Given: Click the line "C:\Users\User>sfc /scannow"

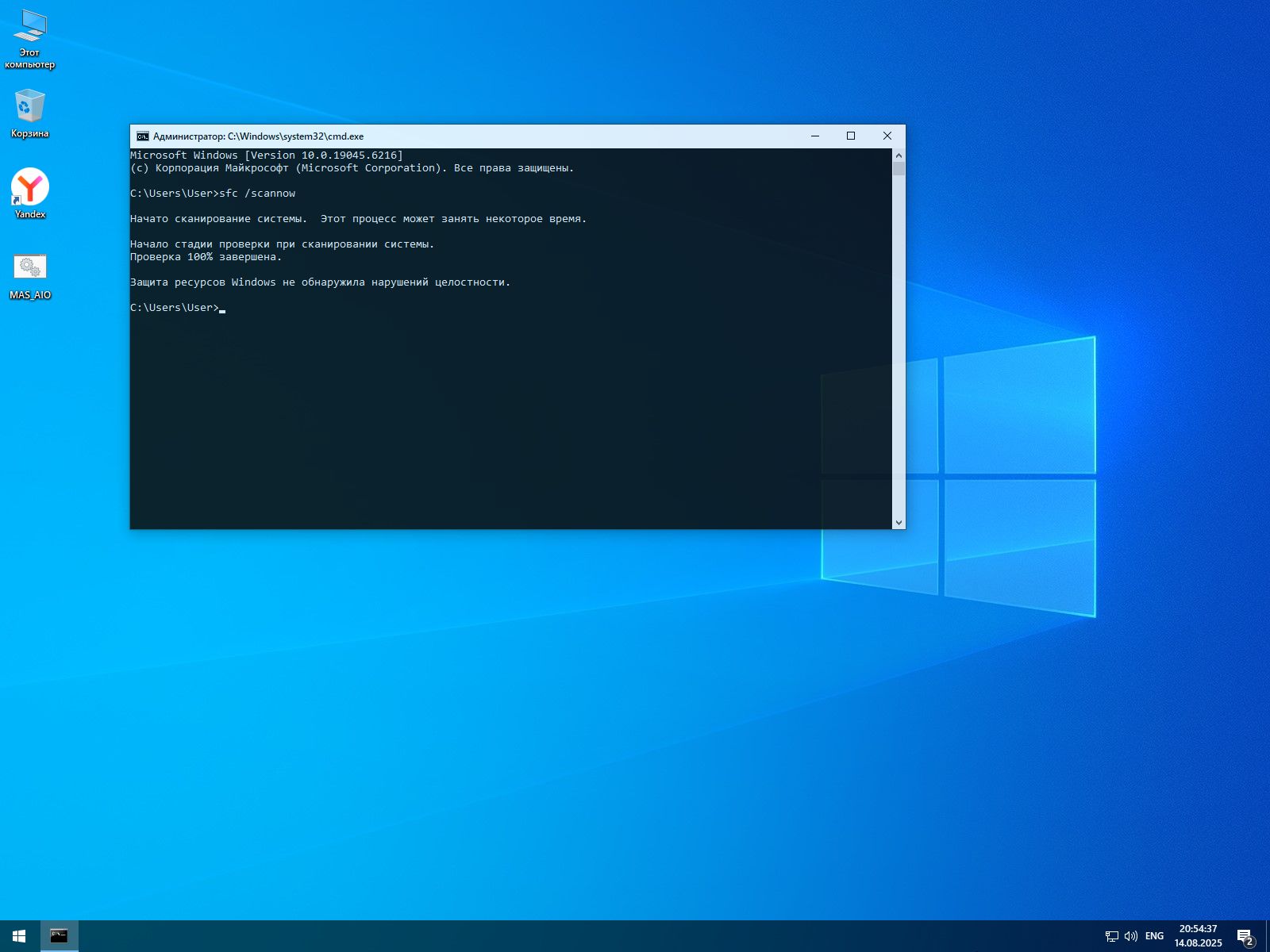Looking at the screenshot, I should click(213, 194).
